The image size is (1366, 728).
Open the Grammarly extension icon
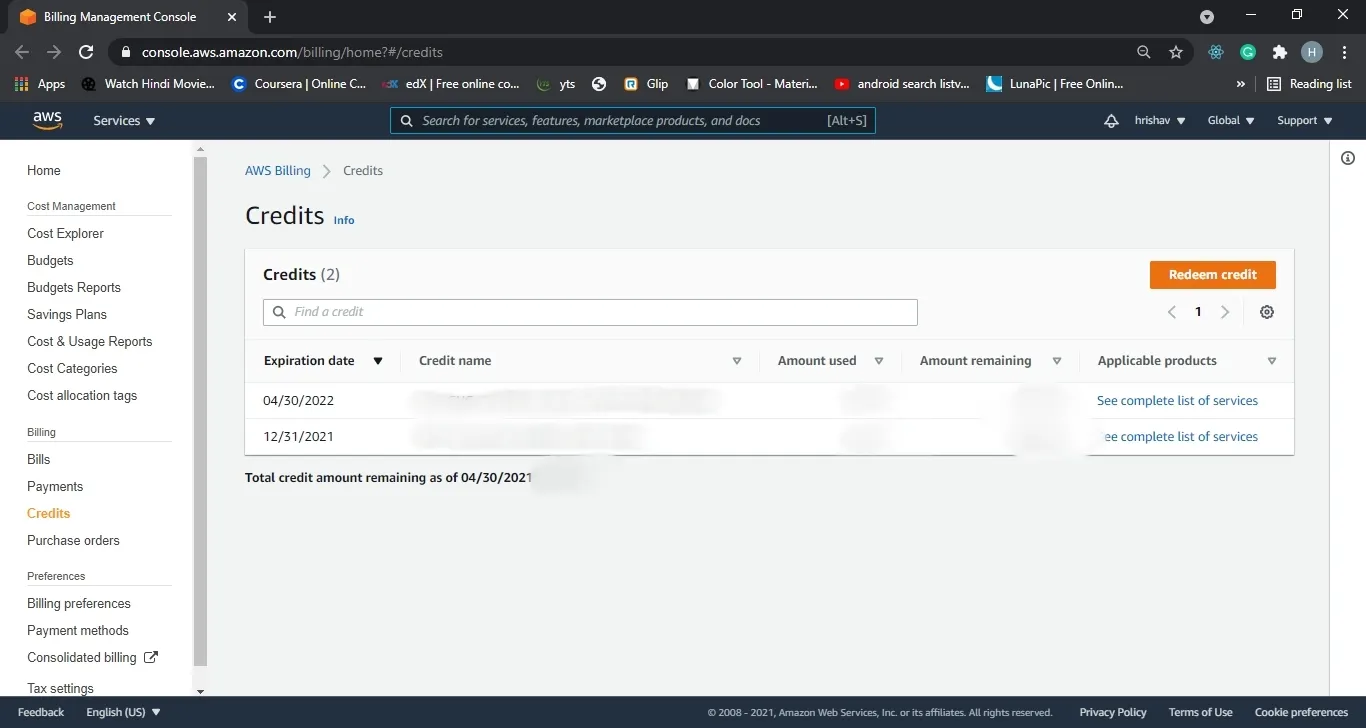click(1247, 52)
